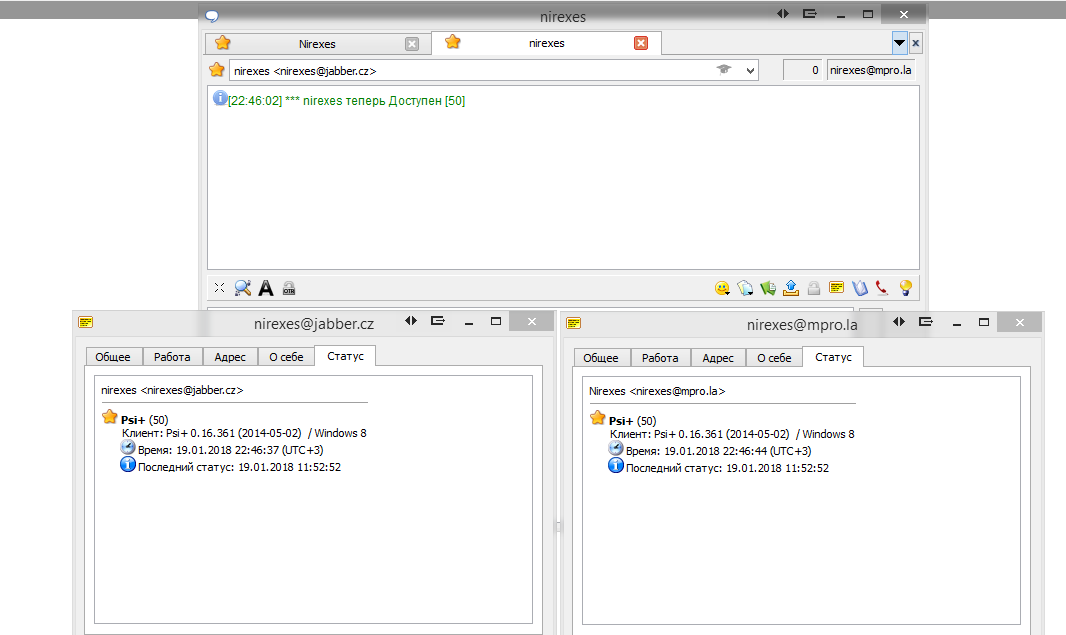
Task: Open the smiley emoticon picker
Action: (722, 288)
